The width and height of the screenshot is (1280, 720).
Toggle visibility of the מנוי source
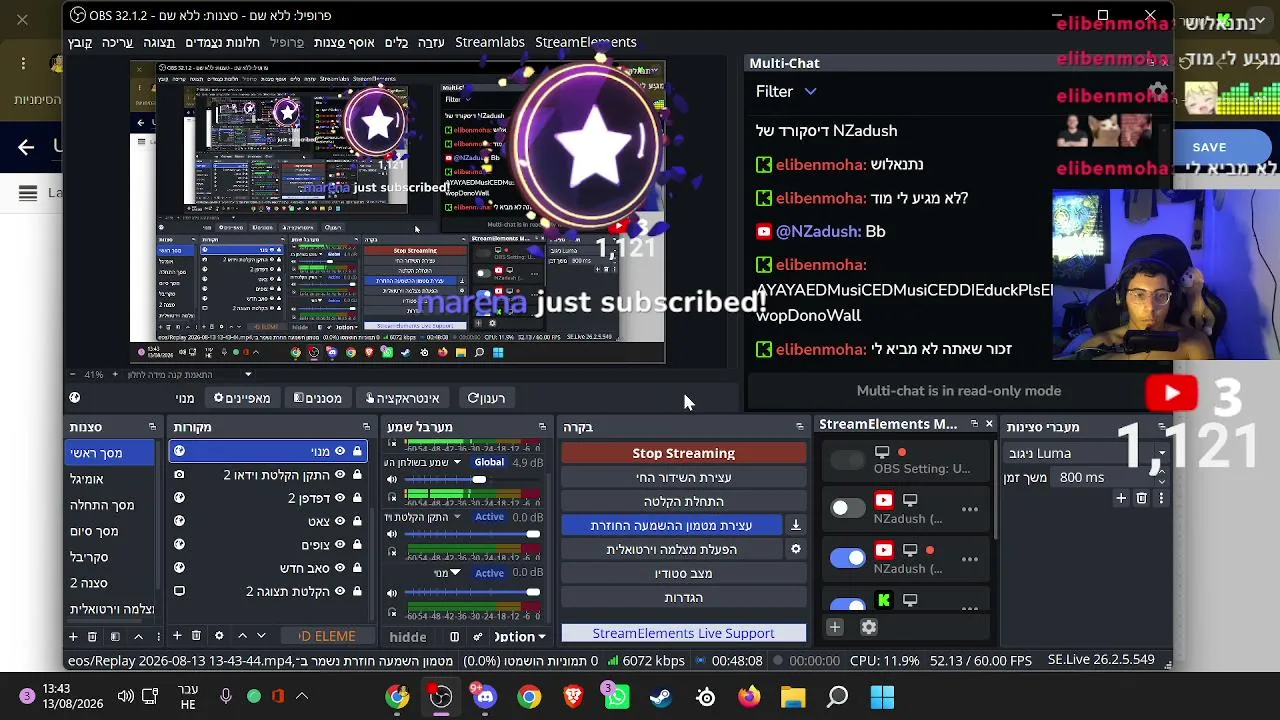coord(340,452)
